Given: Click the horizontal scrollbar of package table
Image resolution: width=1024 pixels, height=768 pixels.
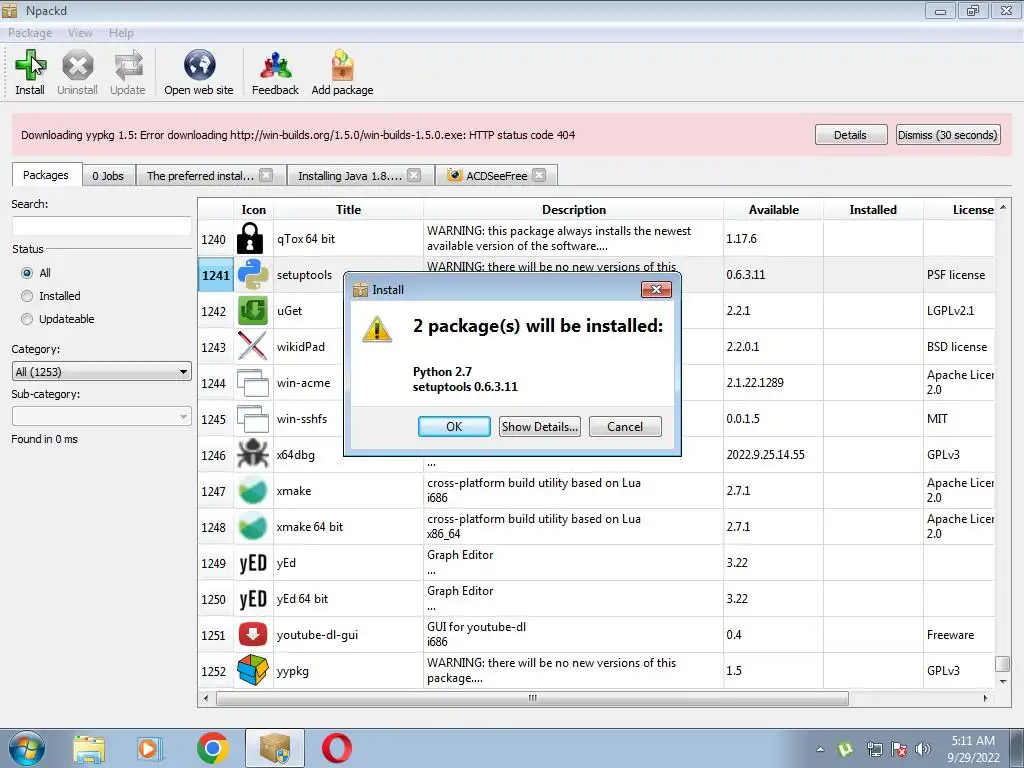Looking at the screenshot, I should pos(532,698).
